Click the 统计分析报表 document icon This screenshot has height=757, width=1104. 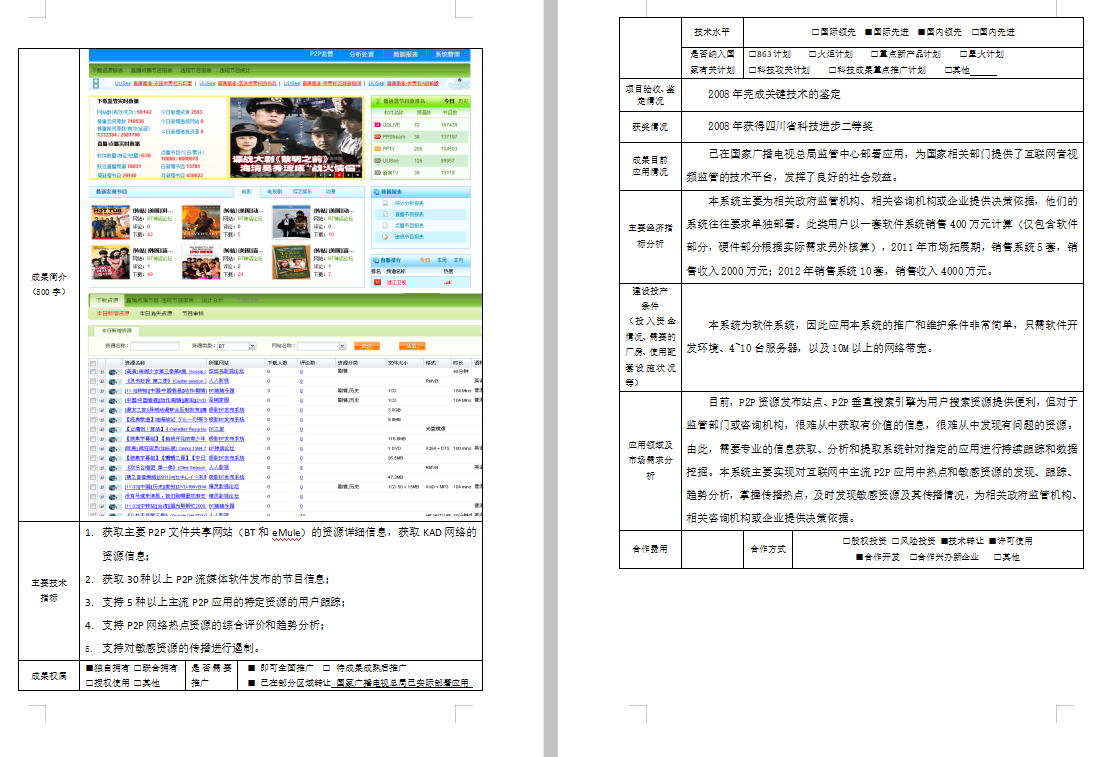[x=386, y=203]
